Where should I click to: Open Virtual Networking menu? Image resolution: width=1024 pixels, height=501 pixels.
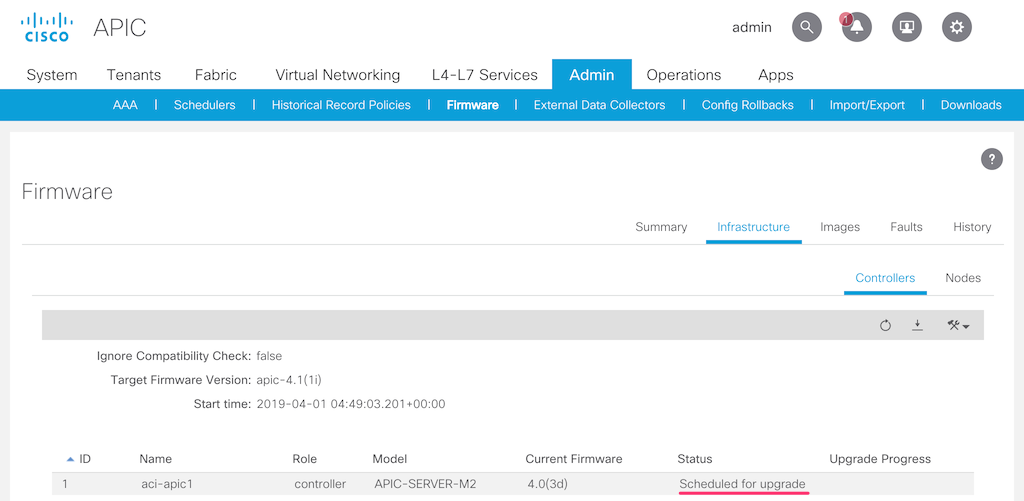[x=338, y=74]
